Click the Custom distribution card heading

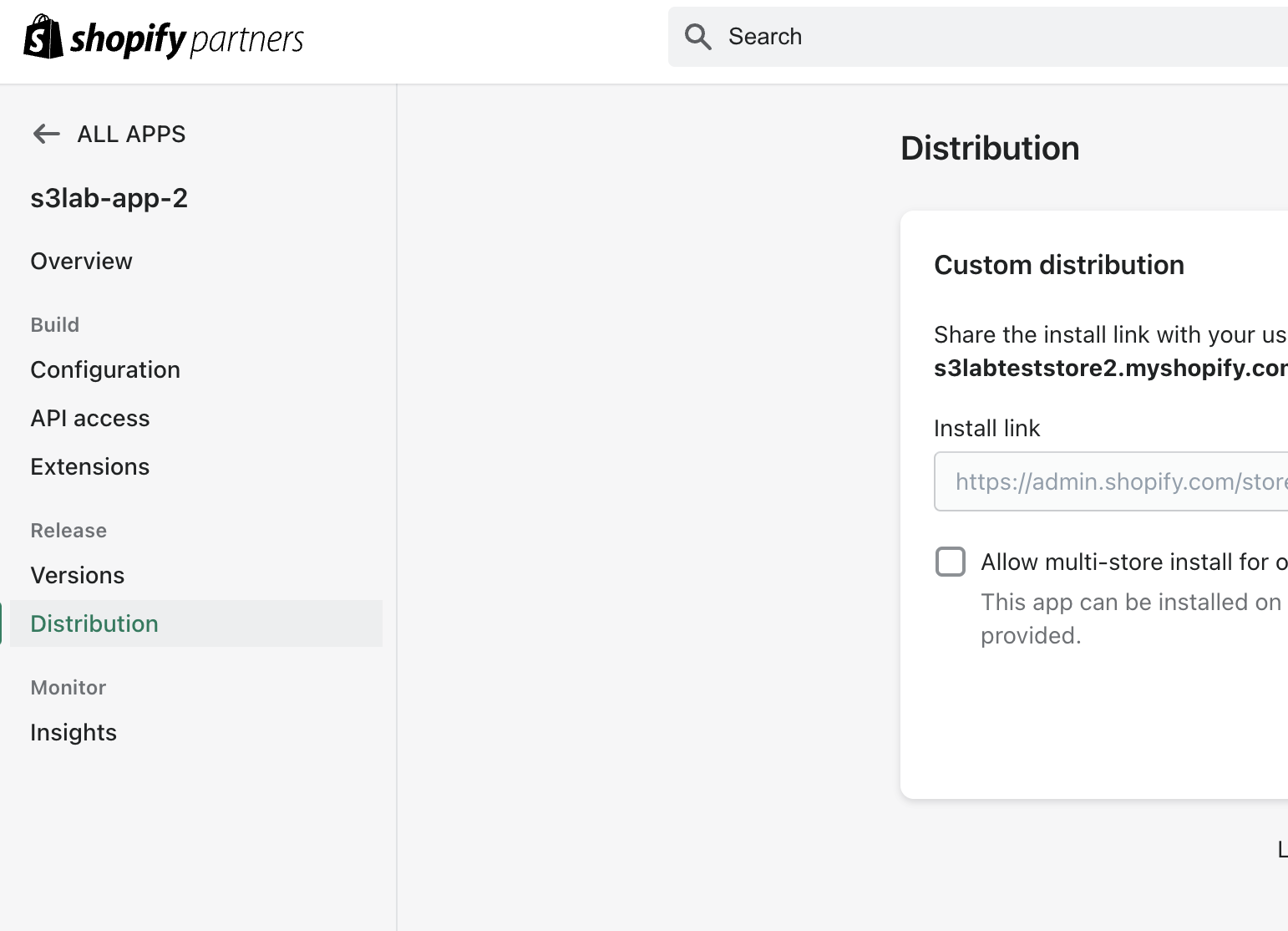pos(1059,265)
